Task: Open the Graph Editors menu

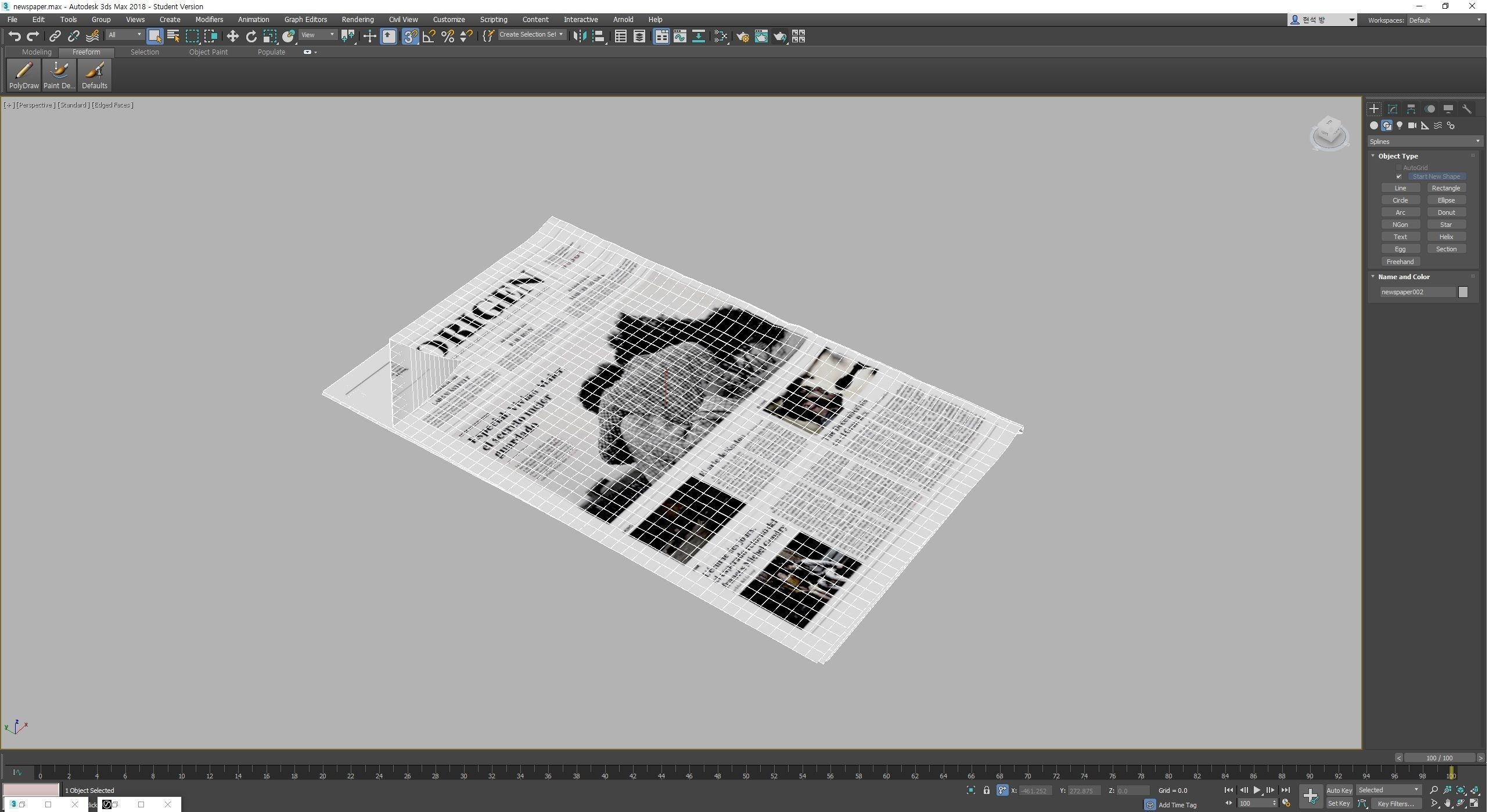Action: click(306, 20)
